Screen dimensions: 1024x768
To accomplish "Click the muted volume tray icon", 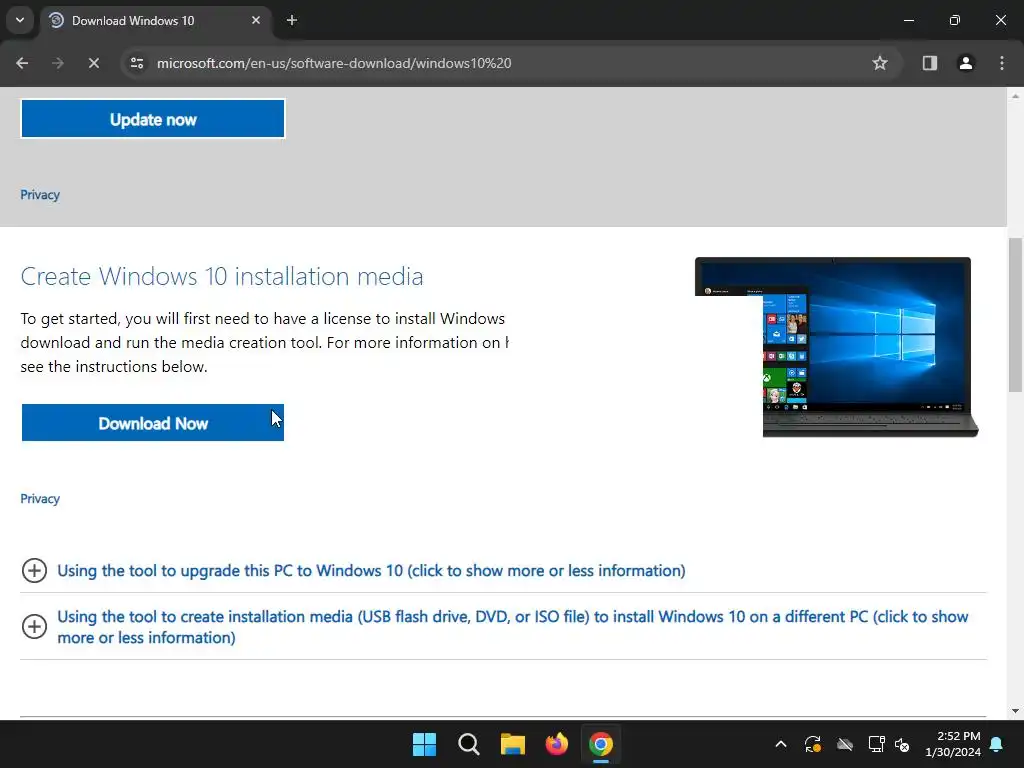I will coord(903,744).
